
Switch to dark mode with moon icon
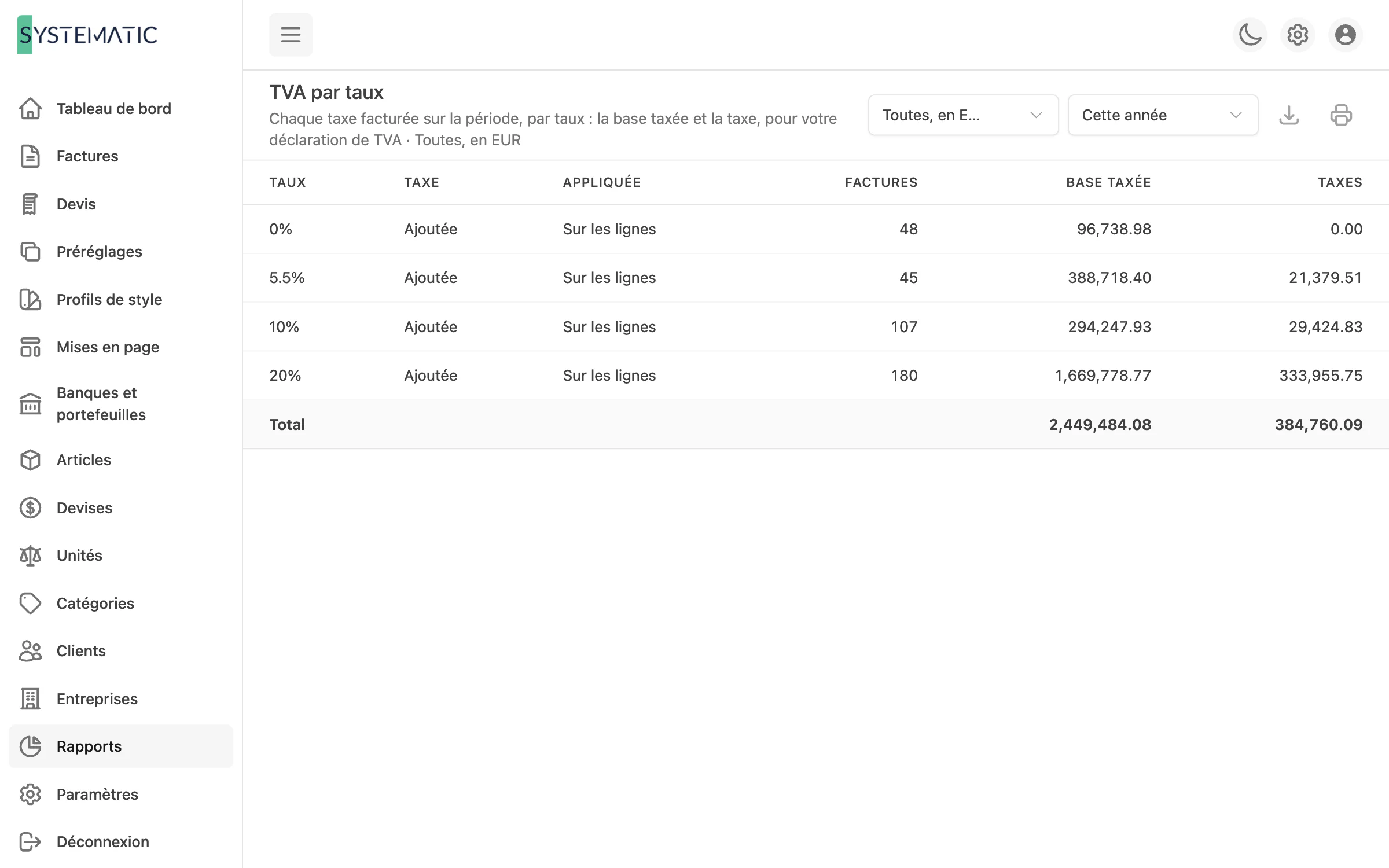(x=1250, y=35)
